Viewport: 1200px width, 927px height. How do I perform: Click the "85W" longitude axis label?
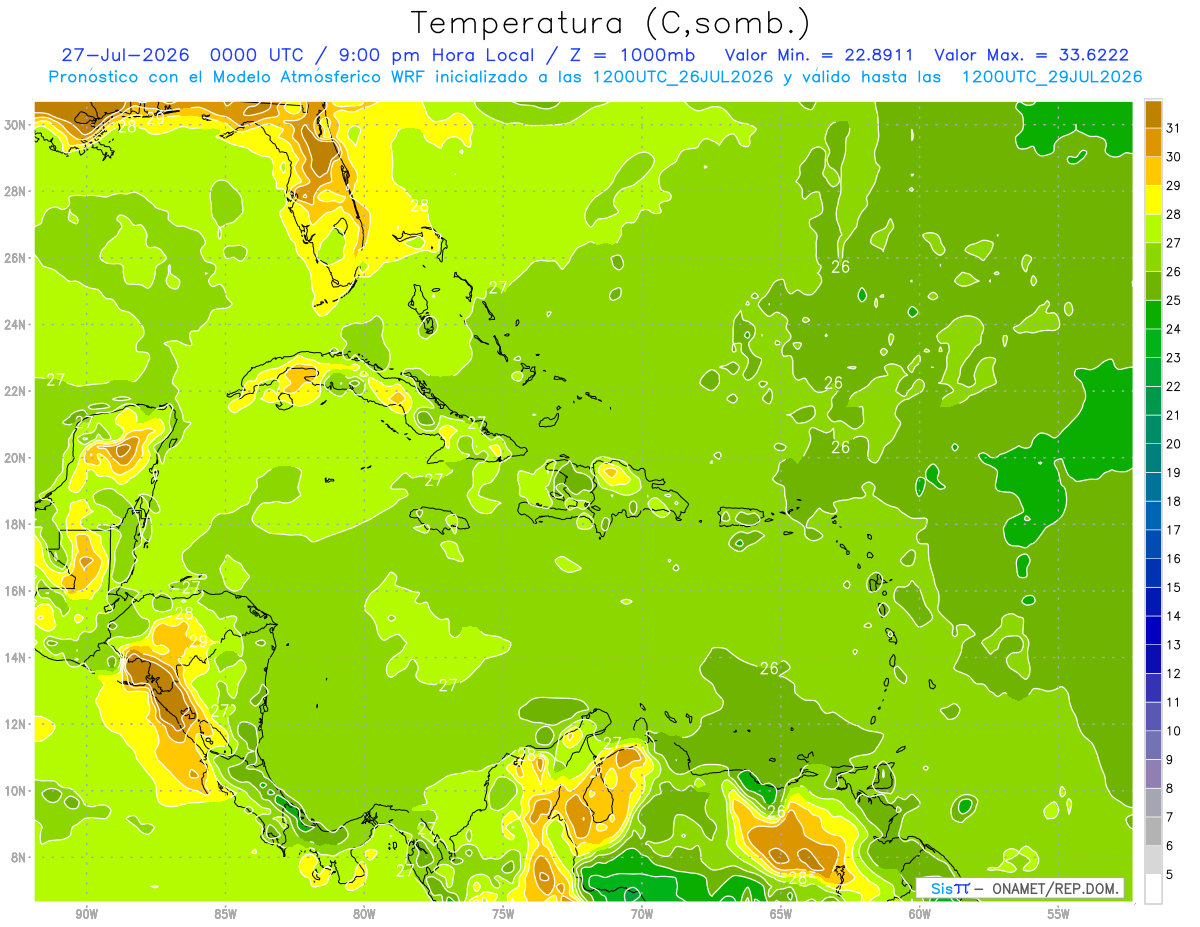(x=225, y=914)
